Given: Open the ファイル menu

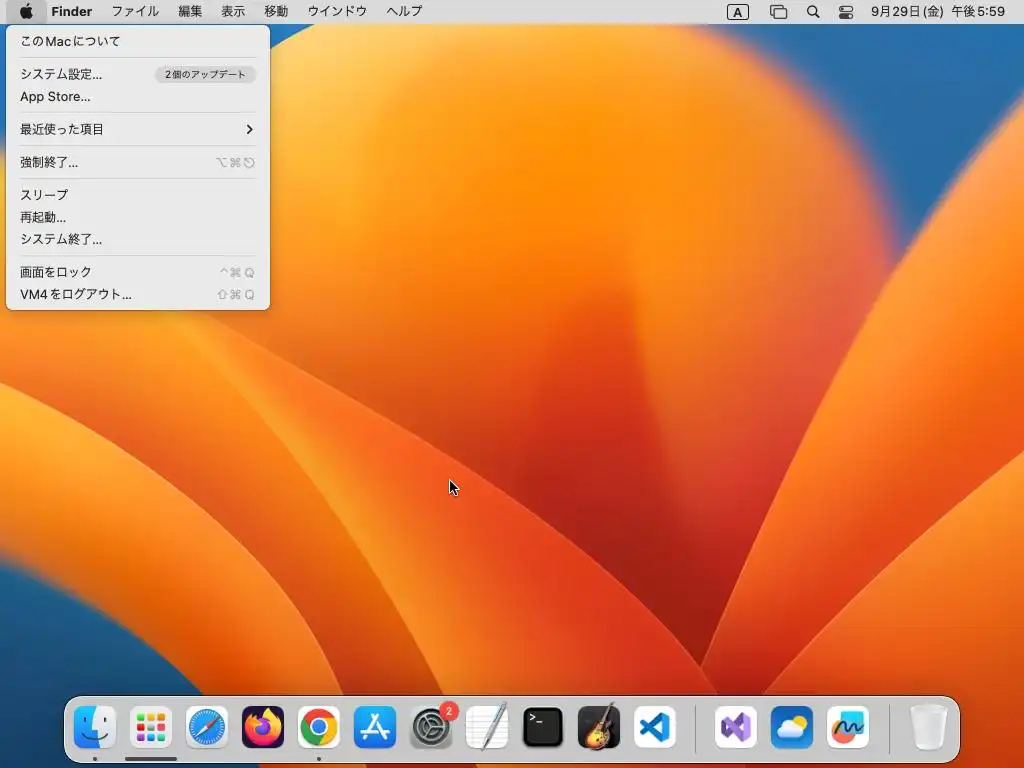Looking at the screenshot, I should pos(135,11).
